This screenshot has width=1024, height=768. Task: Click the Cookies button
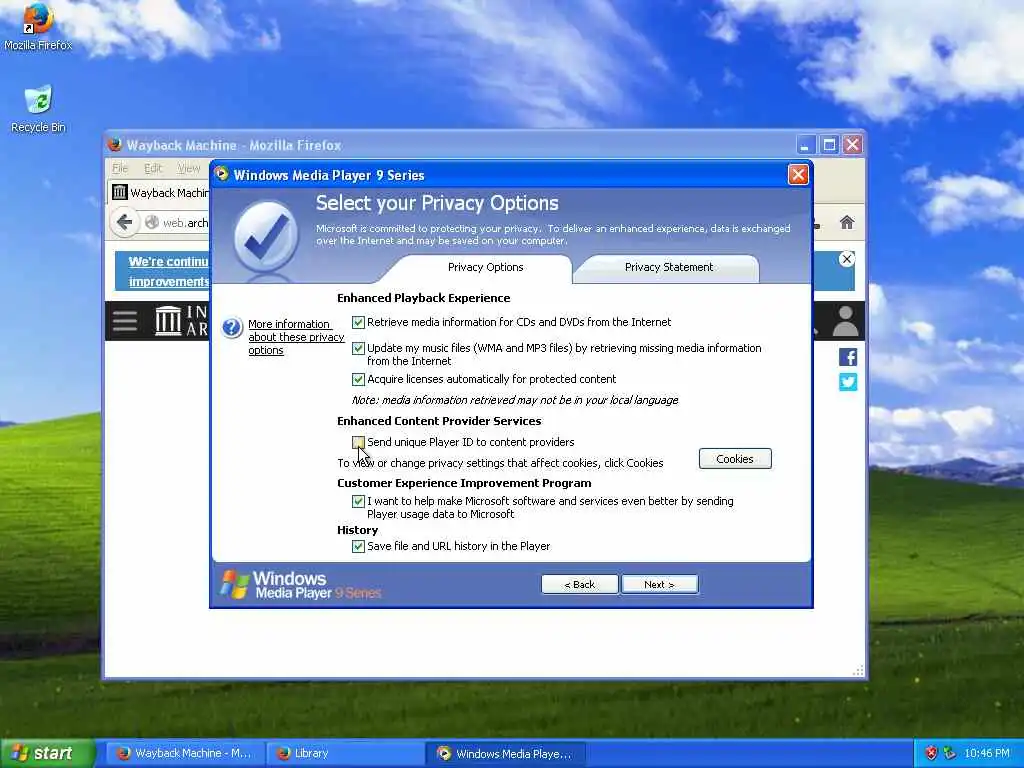coord(735,459)
